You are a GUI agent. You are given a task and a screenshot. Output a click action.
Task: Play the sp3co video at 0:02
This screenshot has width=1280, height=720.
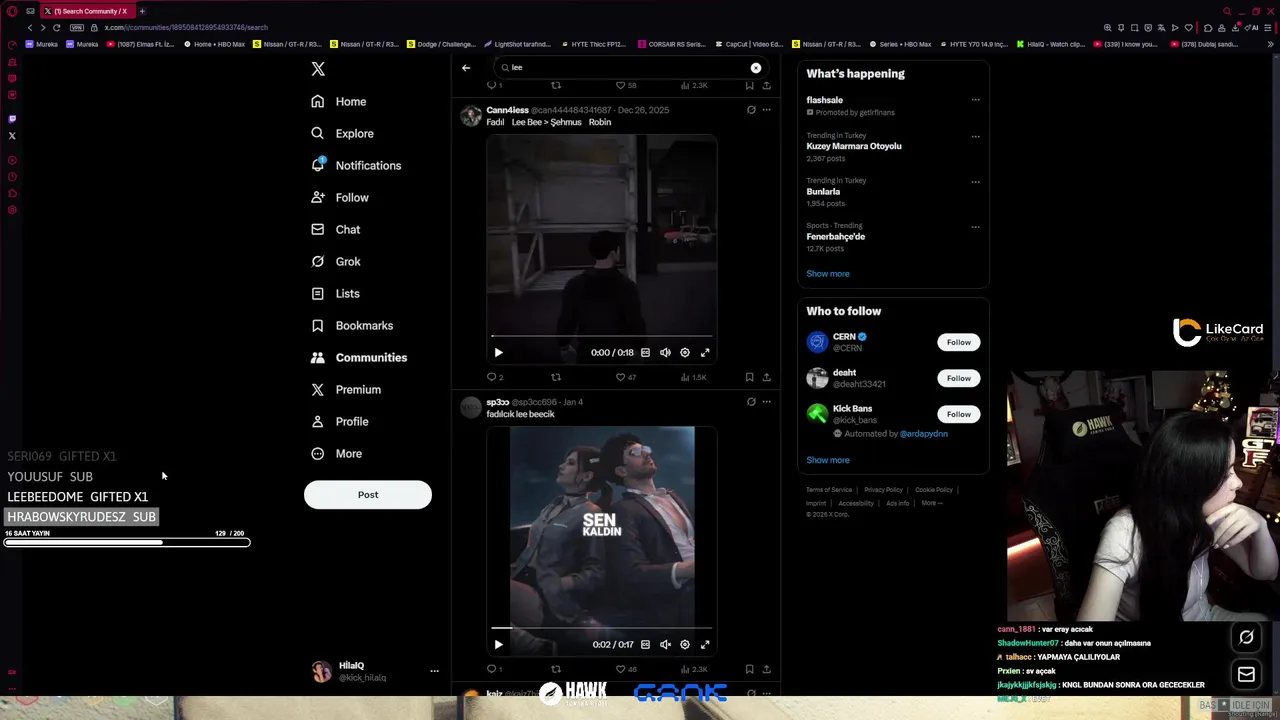tap(499, 645)
